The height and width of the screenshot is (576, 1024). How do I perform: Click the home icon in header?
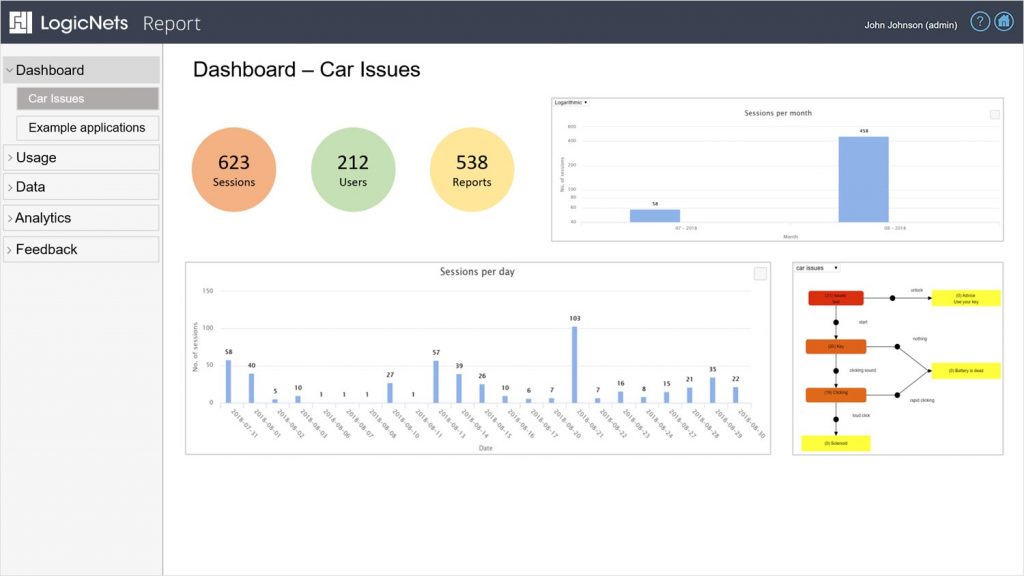point(1003,22)
